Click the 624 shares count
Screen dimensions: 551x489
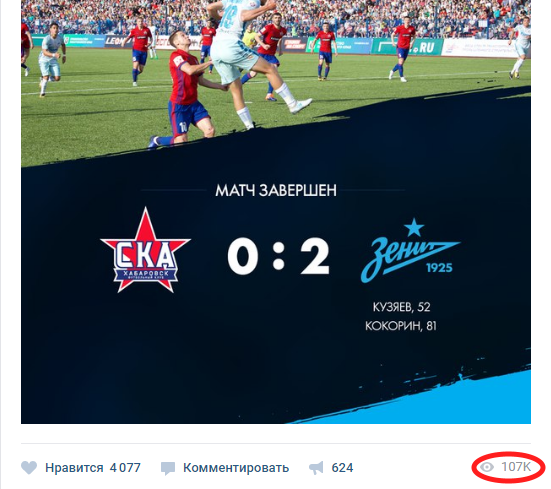(x=342, y=468)
